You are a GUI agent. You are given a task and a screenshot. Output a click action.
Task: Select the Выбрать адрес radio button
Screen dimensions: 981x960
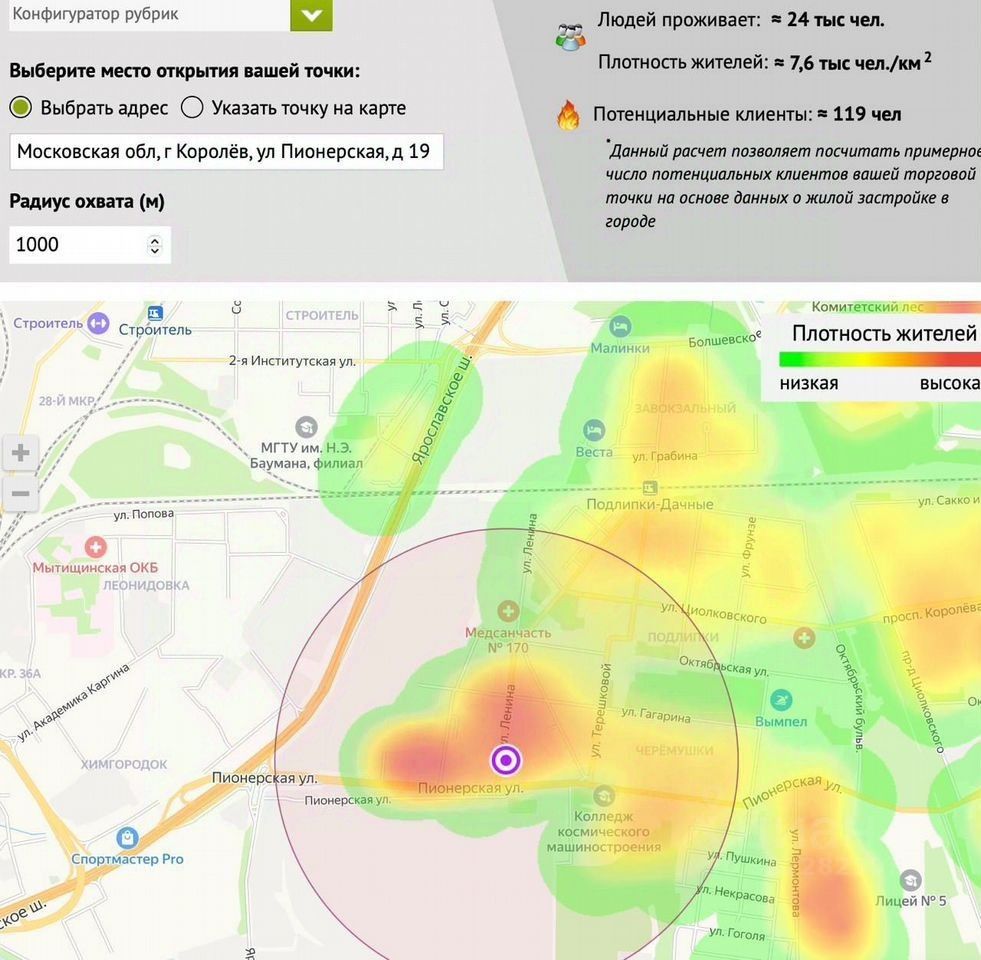click(x=21, y=108)
